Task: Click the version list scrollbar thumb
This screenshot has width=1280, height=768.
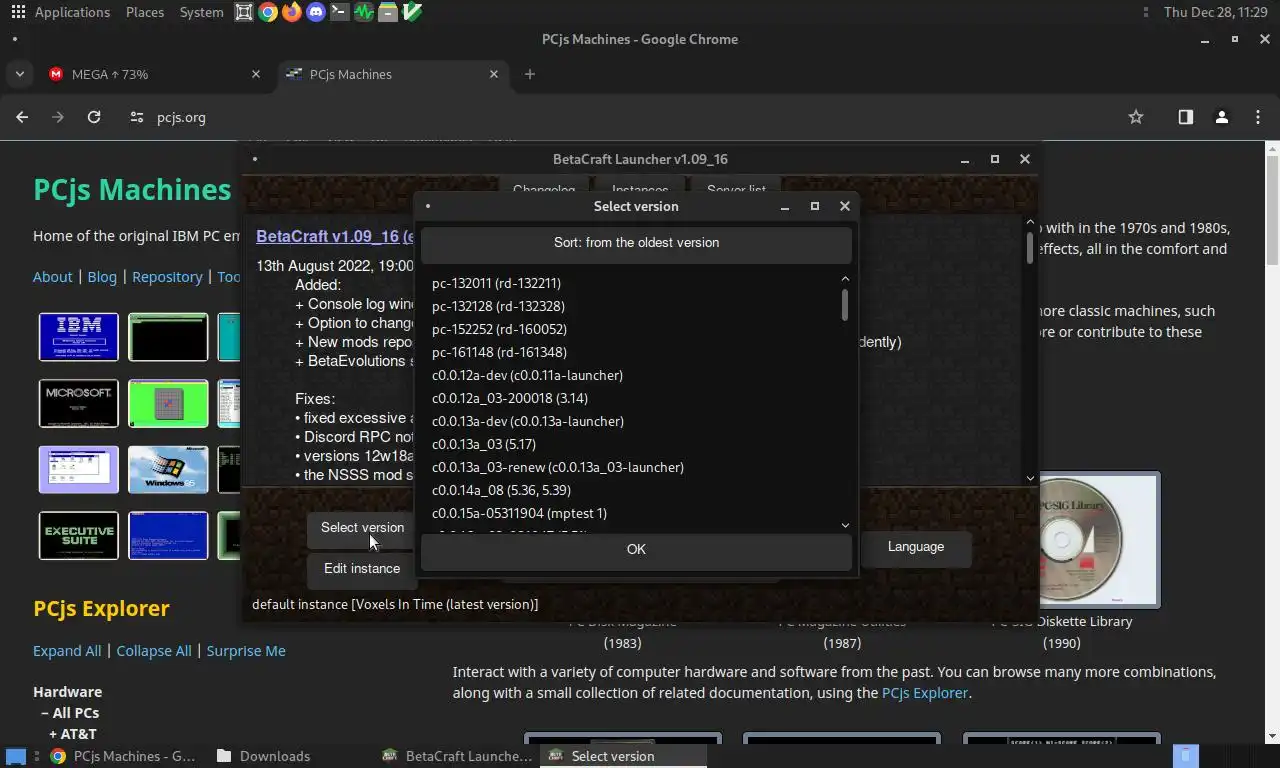Action: coord(845,305)
